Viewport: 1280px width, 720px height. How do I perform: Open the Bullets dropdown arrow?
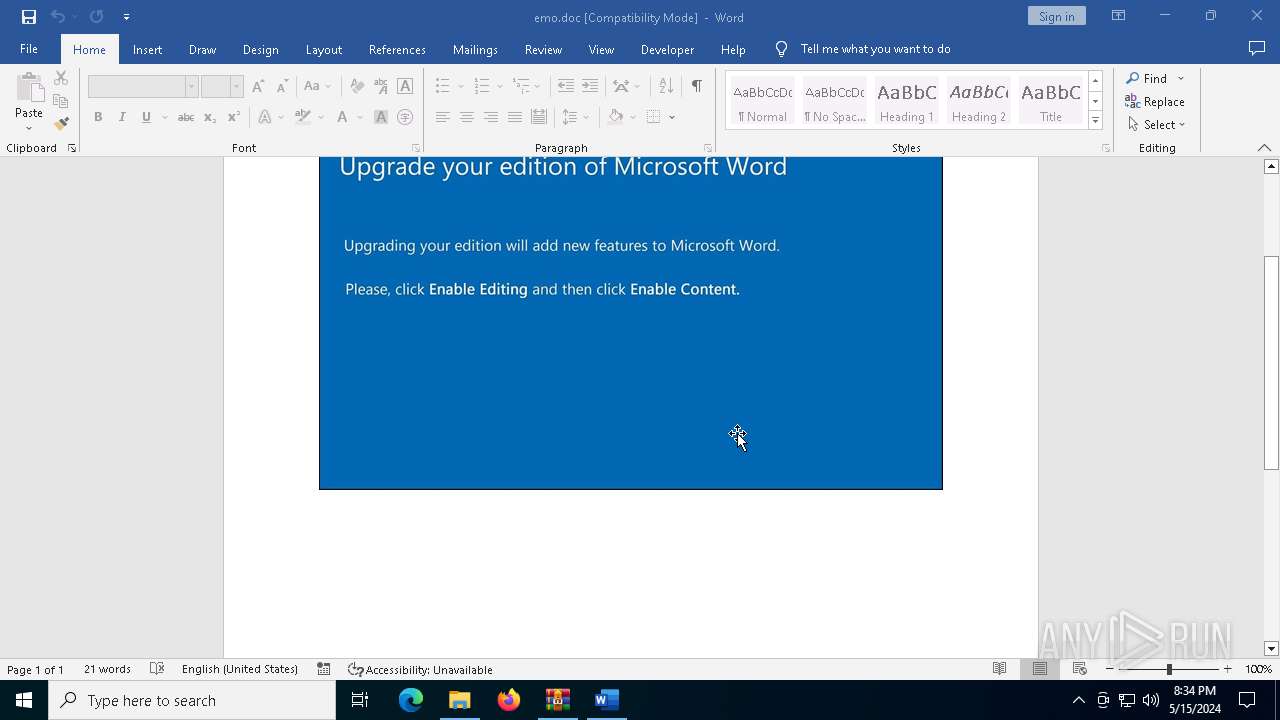461,87
